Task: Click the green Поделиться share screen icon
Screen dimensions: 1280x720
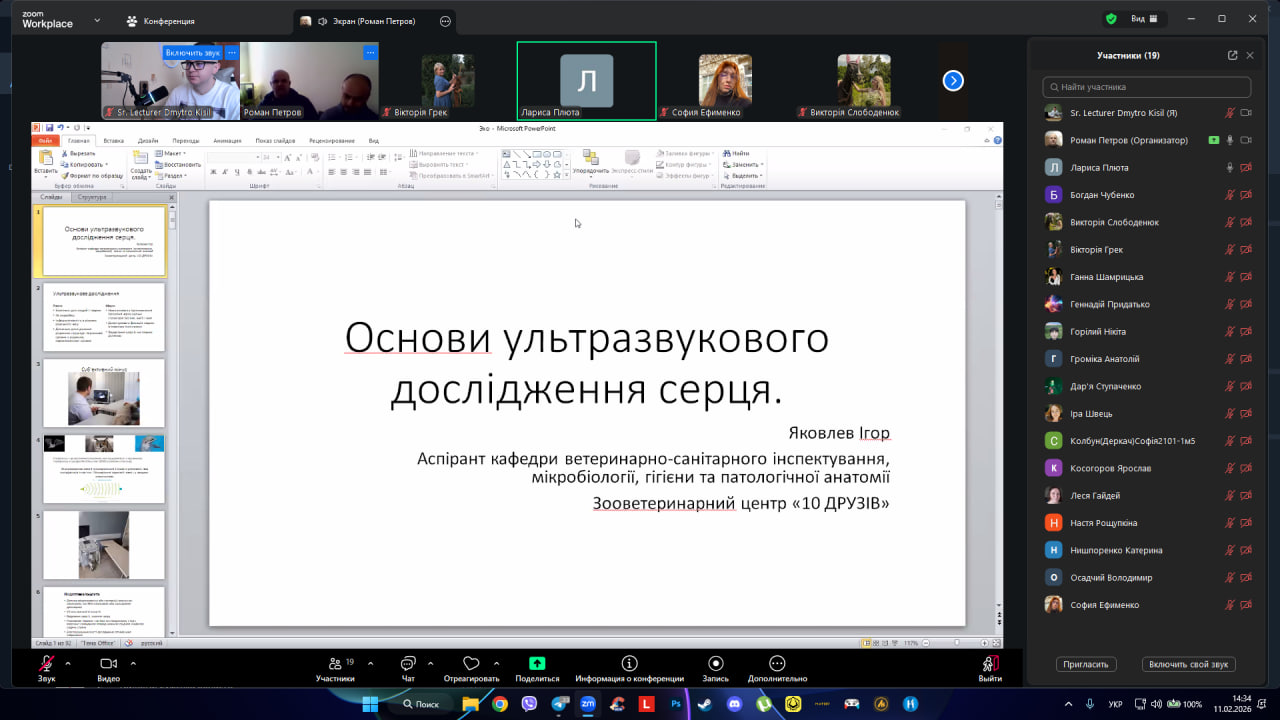Action: 537,663
